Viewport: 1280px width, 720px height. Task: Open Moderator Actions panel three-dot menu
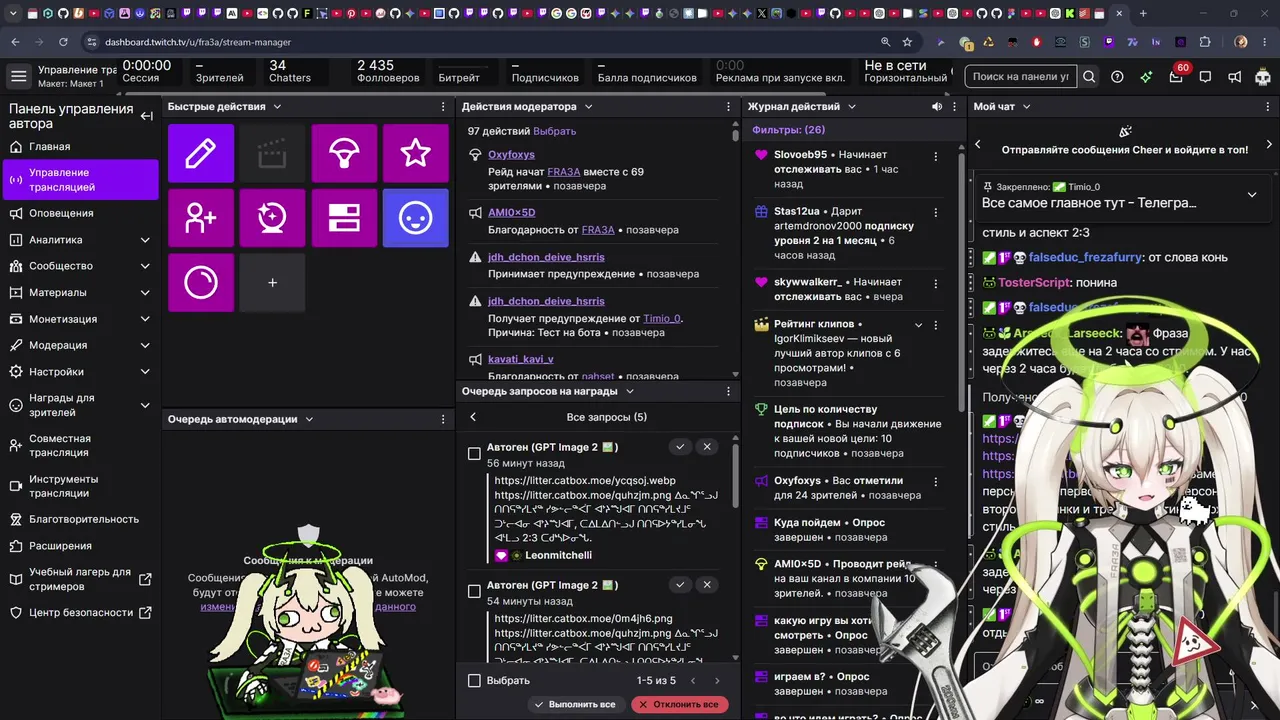point(729,107)
